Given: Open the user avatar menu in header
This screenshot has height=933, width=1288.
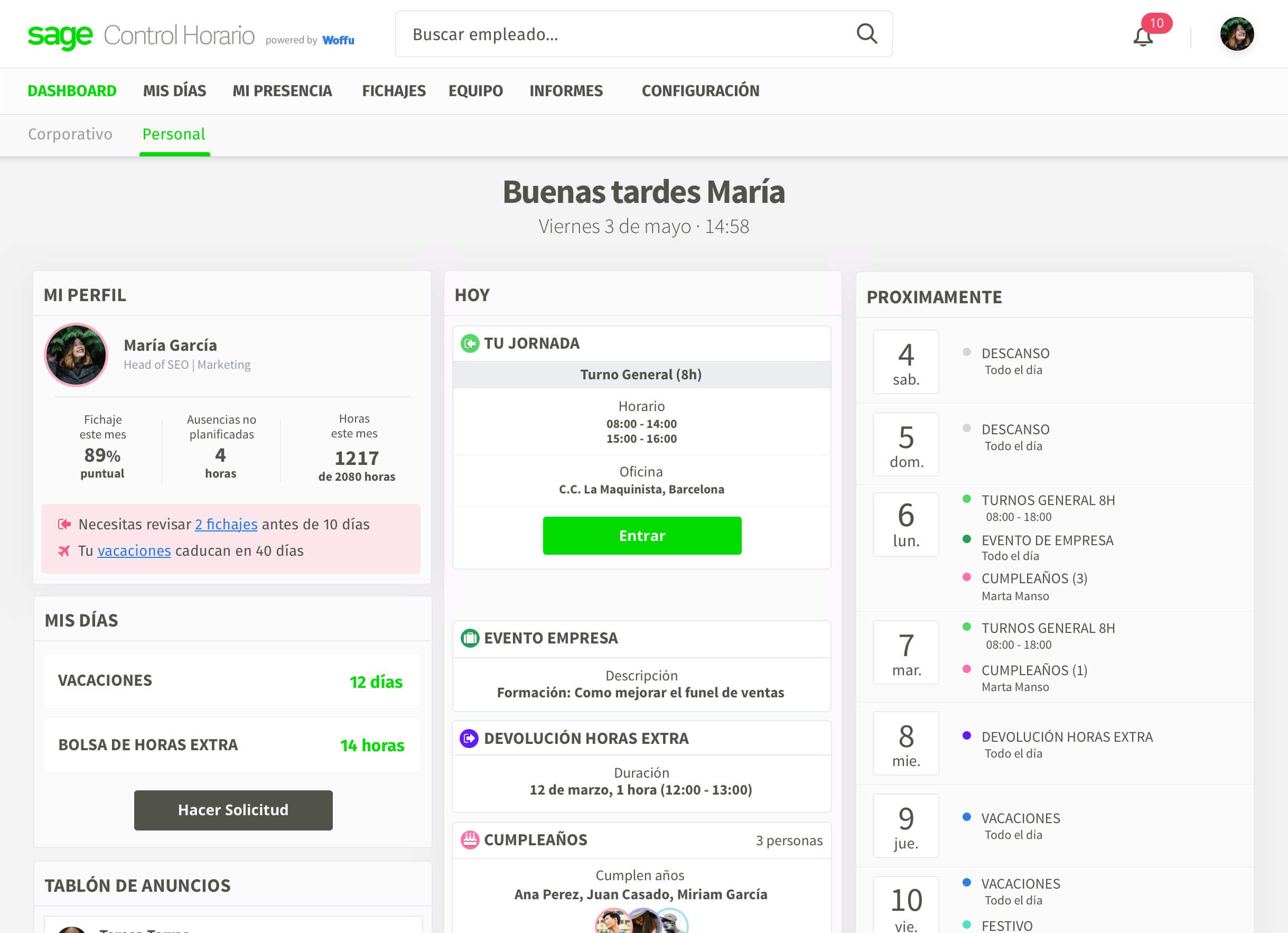Looking at the screenshot, I should [x=1236, y=34].
